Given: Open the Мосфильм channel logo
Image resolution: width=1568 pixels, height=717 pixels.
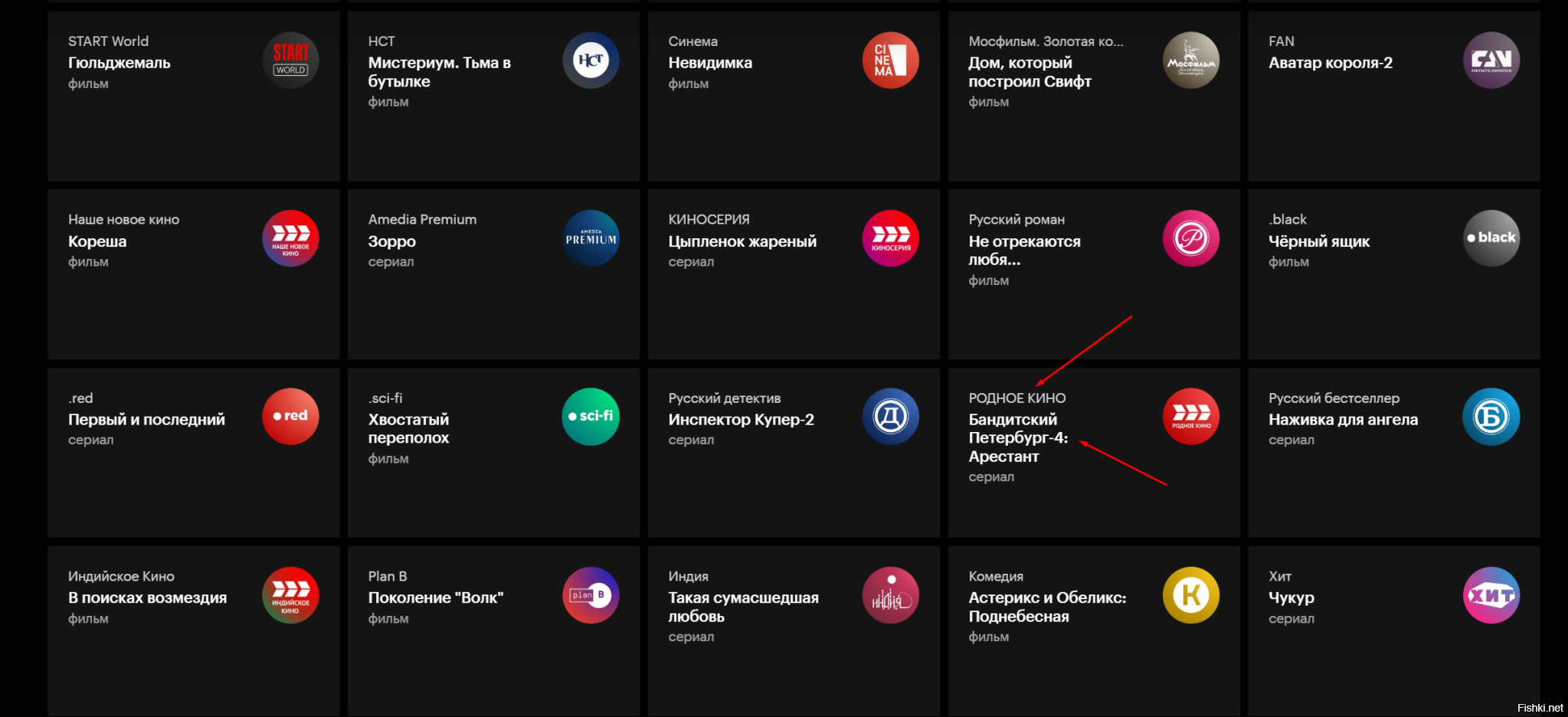Looking at the screenshot, I should pos(1191,60).
